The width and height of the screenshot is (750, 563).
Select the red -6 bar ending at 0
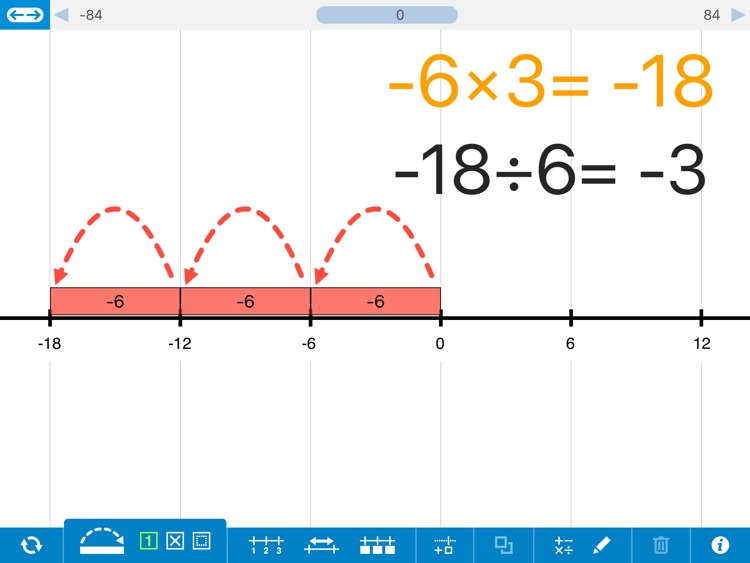pyautogui.click(x=375, y=301)
